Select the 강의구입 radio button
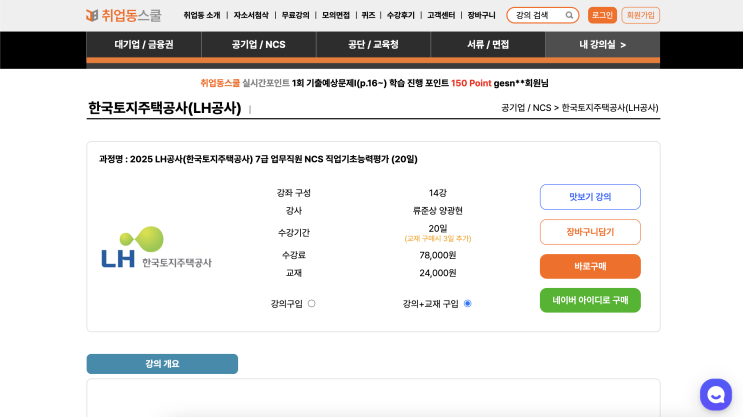The height and width of the screenshot is (417, 743). (x=311, y=303)
